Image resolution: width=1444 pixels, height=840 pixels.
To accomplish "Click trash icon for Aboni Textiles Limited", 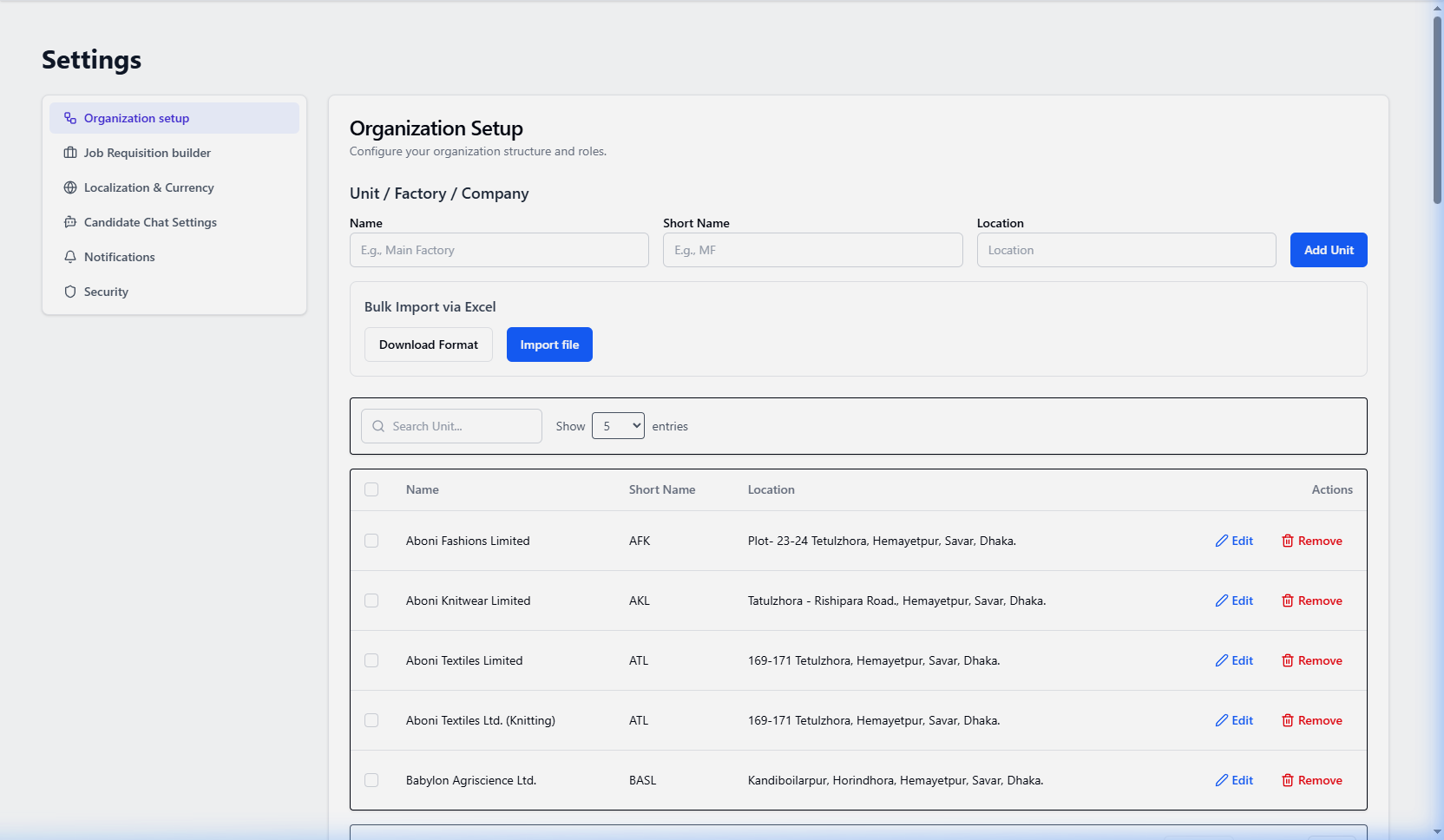I will pos(1288,660).
